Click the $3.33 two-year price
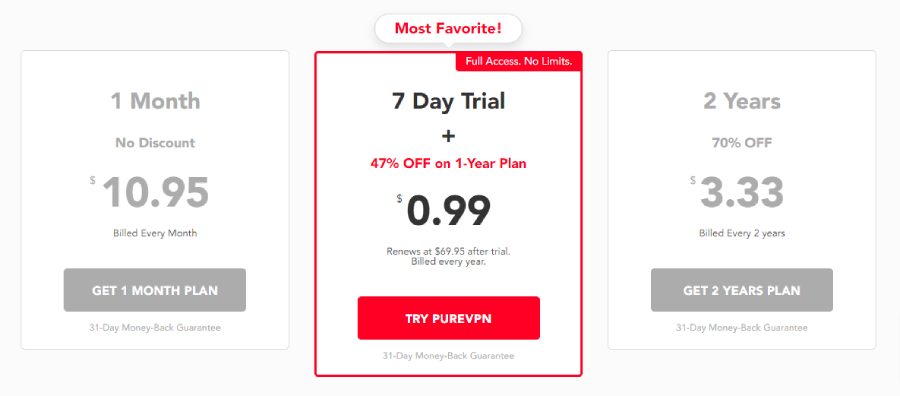 [737, 192]
